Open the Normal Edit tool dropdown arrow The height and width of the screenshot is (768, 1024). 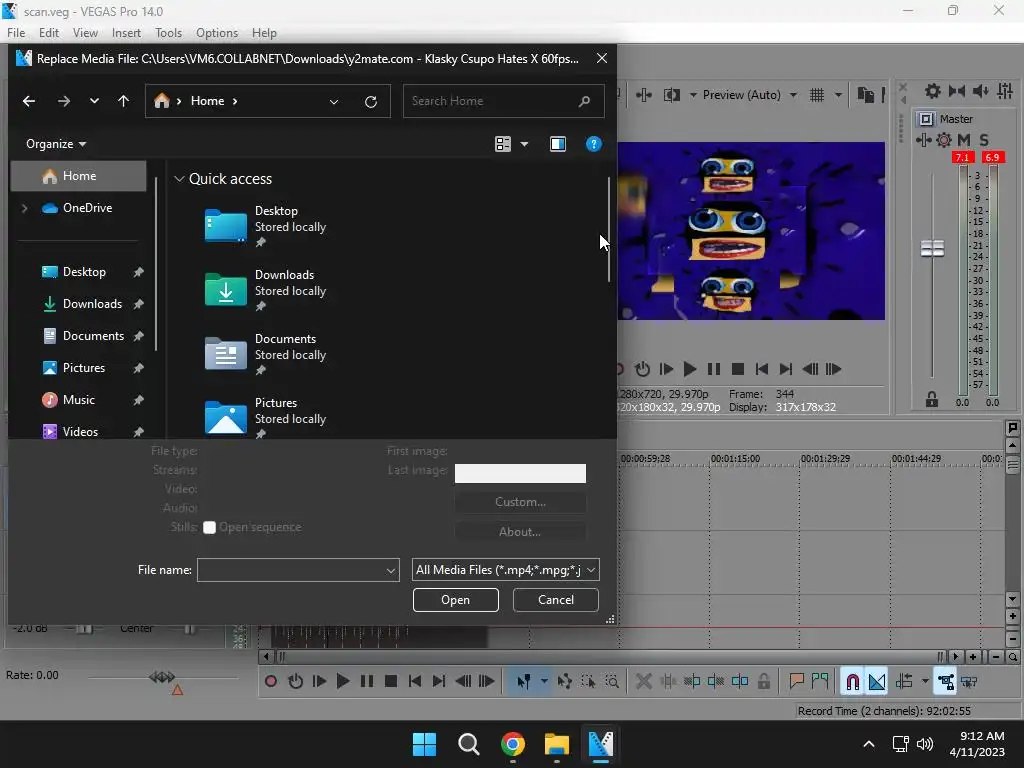(x=544, y=682)
